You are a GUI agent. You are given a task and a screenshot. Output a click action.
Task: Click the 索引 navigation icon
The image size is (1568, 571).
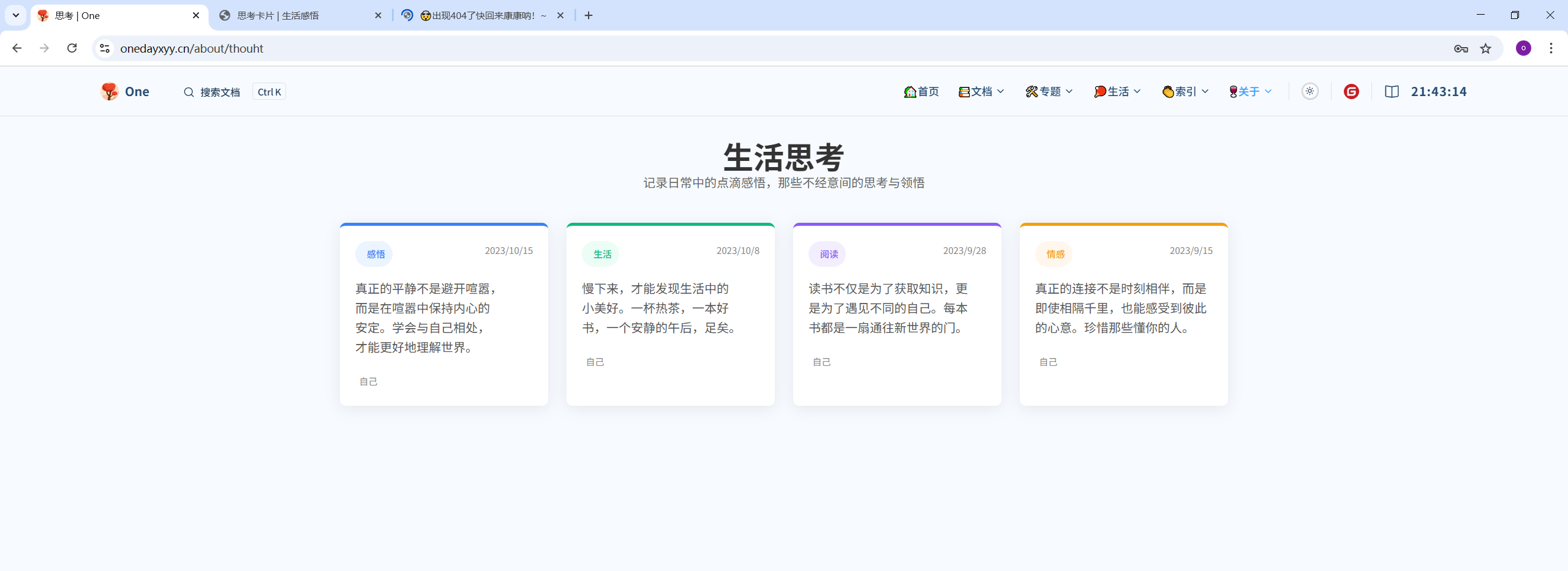click(1168, 92)
